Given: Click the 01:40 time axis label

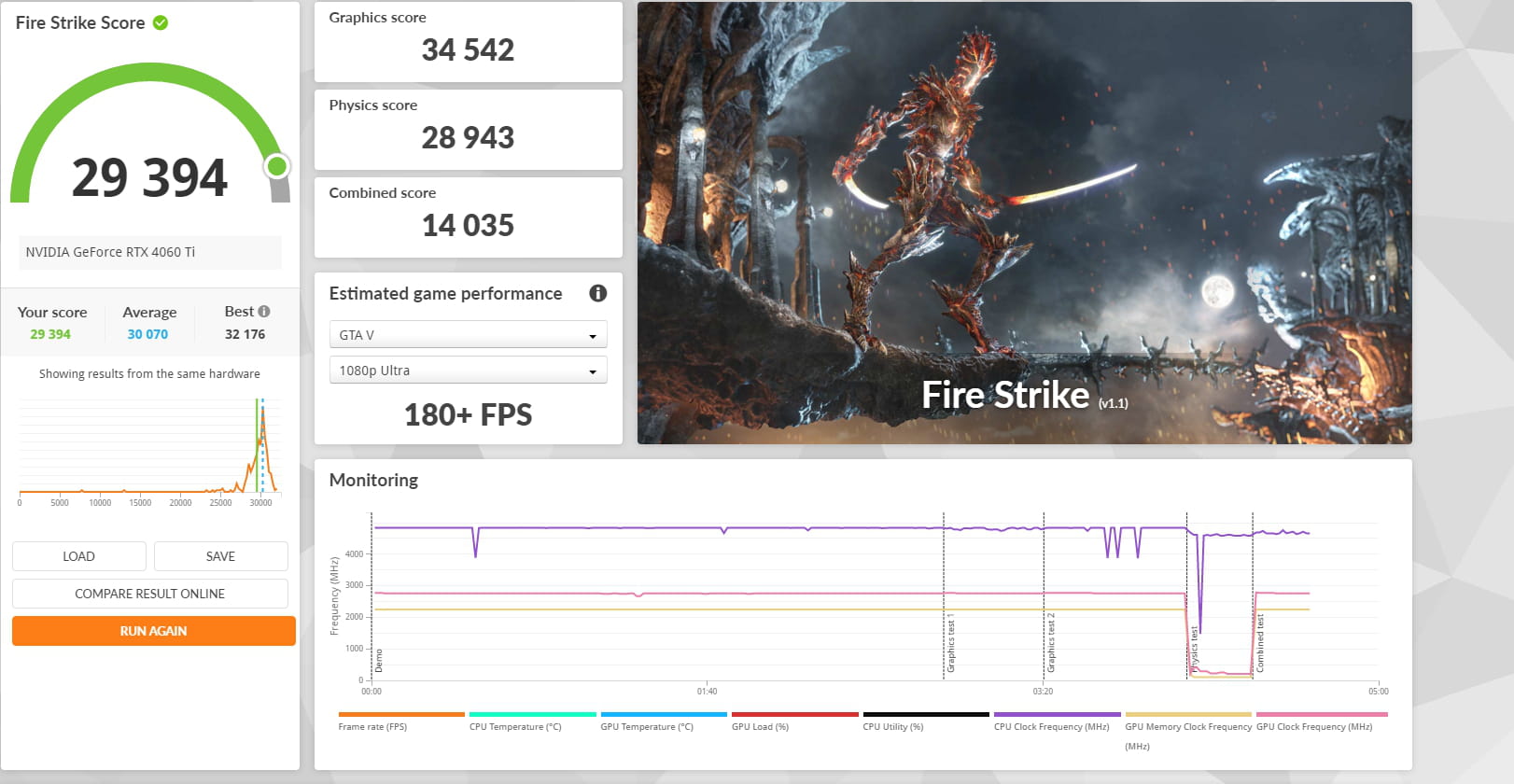Looking at the screenshot, I should (707, 692).
